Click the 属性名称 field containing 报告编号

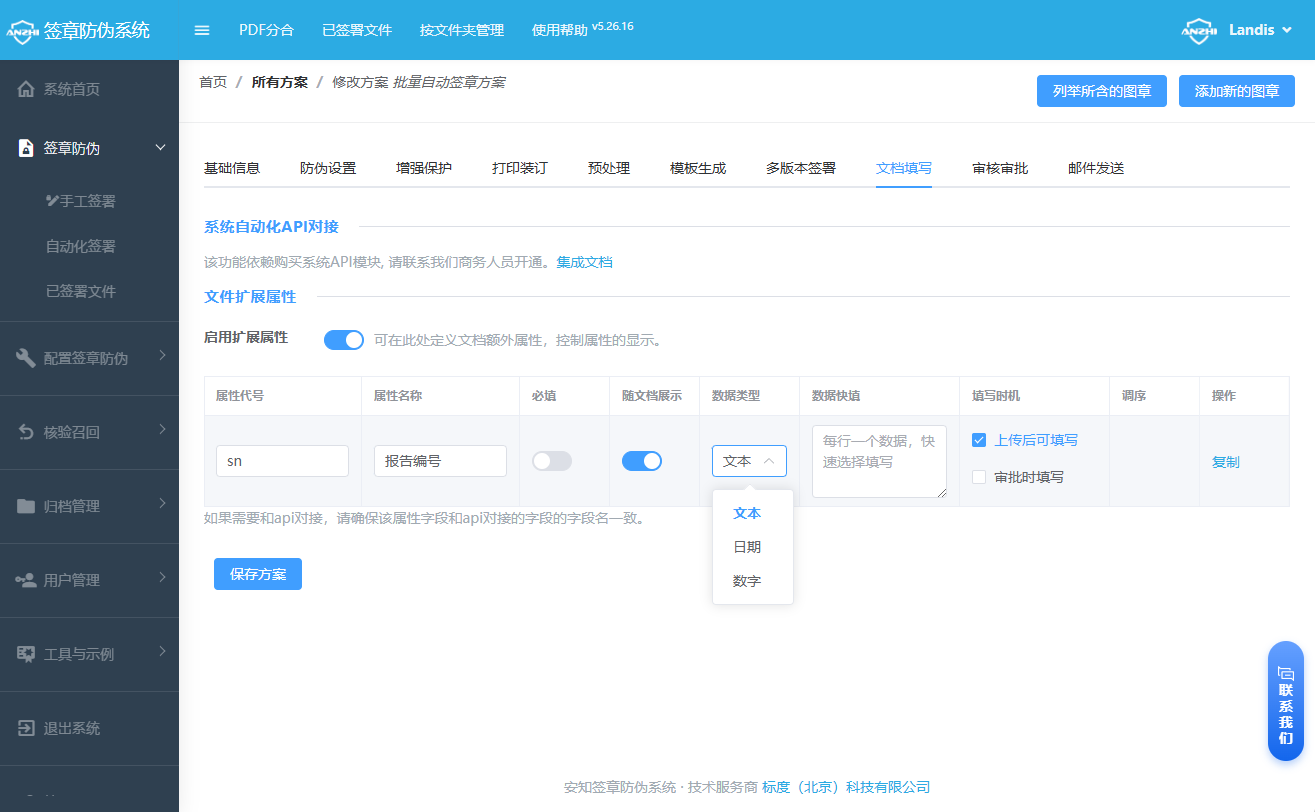[440, 461]
